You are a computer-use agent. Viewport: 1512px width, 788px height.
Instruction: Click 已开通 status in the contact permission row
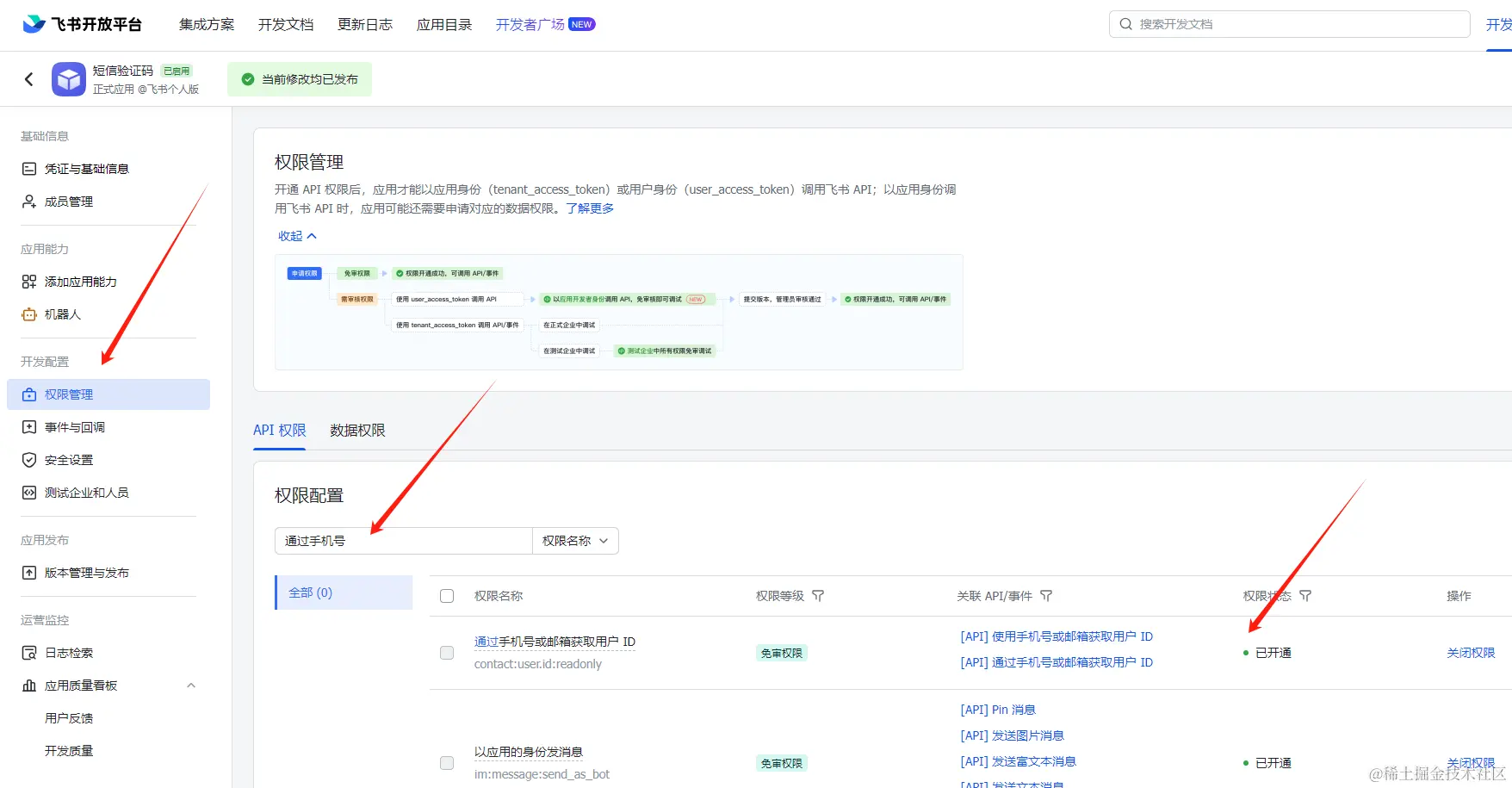pyautogui.click(x=1267, y=653)
